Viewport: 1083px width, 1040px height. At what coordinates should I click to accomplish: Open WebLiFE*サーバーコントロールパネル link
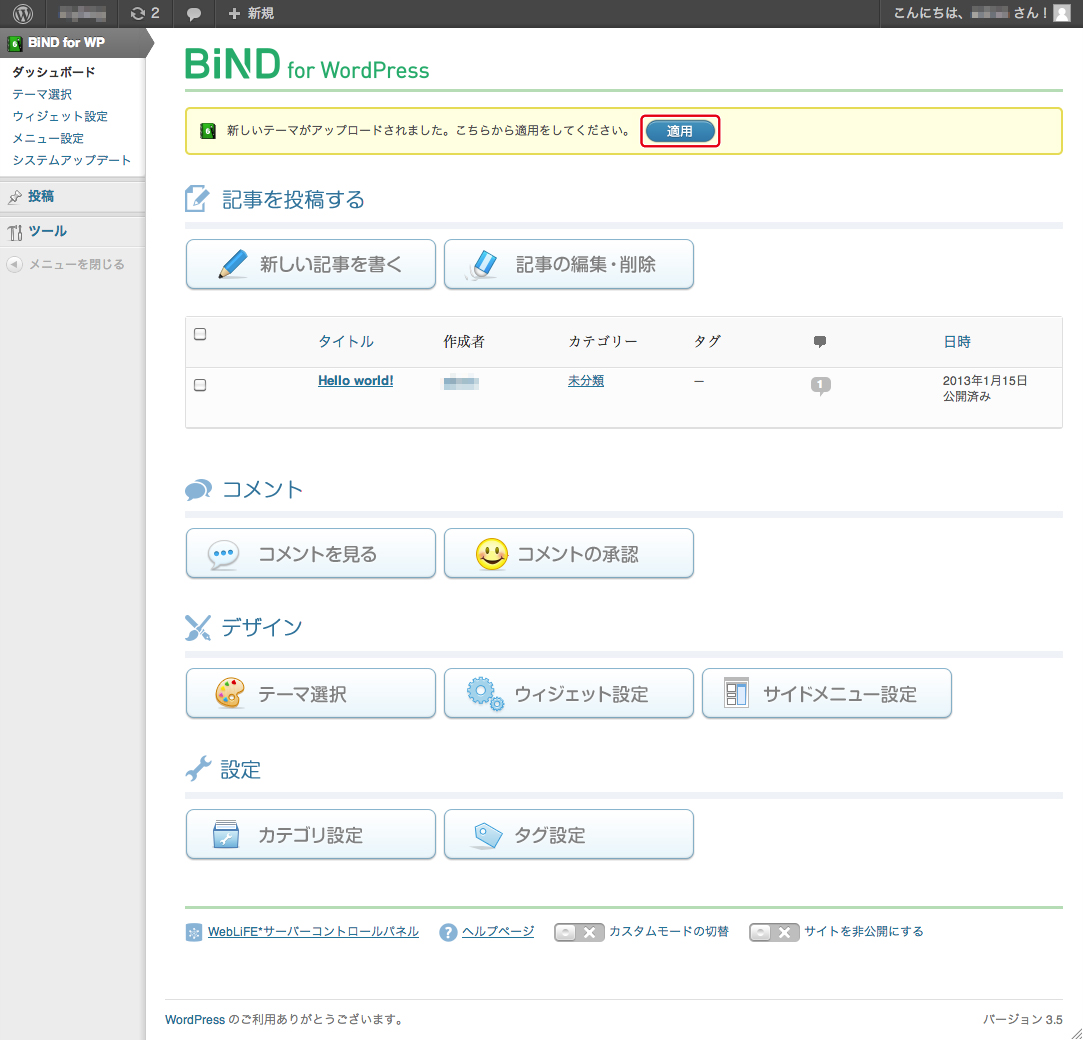point(313,932)
